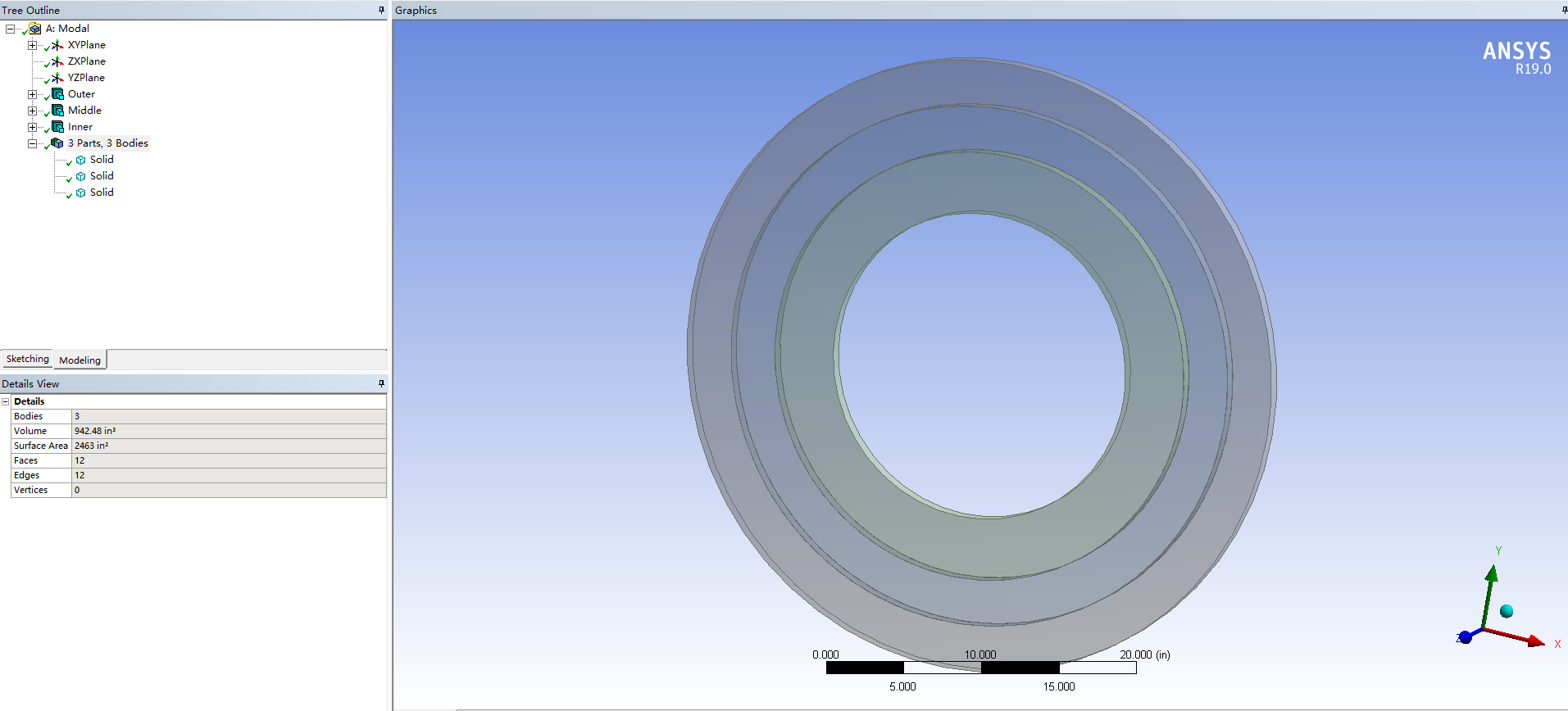Click the XYPlane plane icon
Screen dimensions: 1568x711
pos(57,45)
